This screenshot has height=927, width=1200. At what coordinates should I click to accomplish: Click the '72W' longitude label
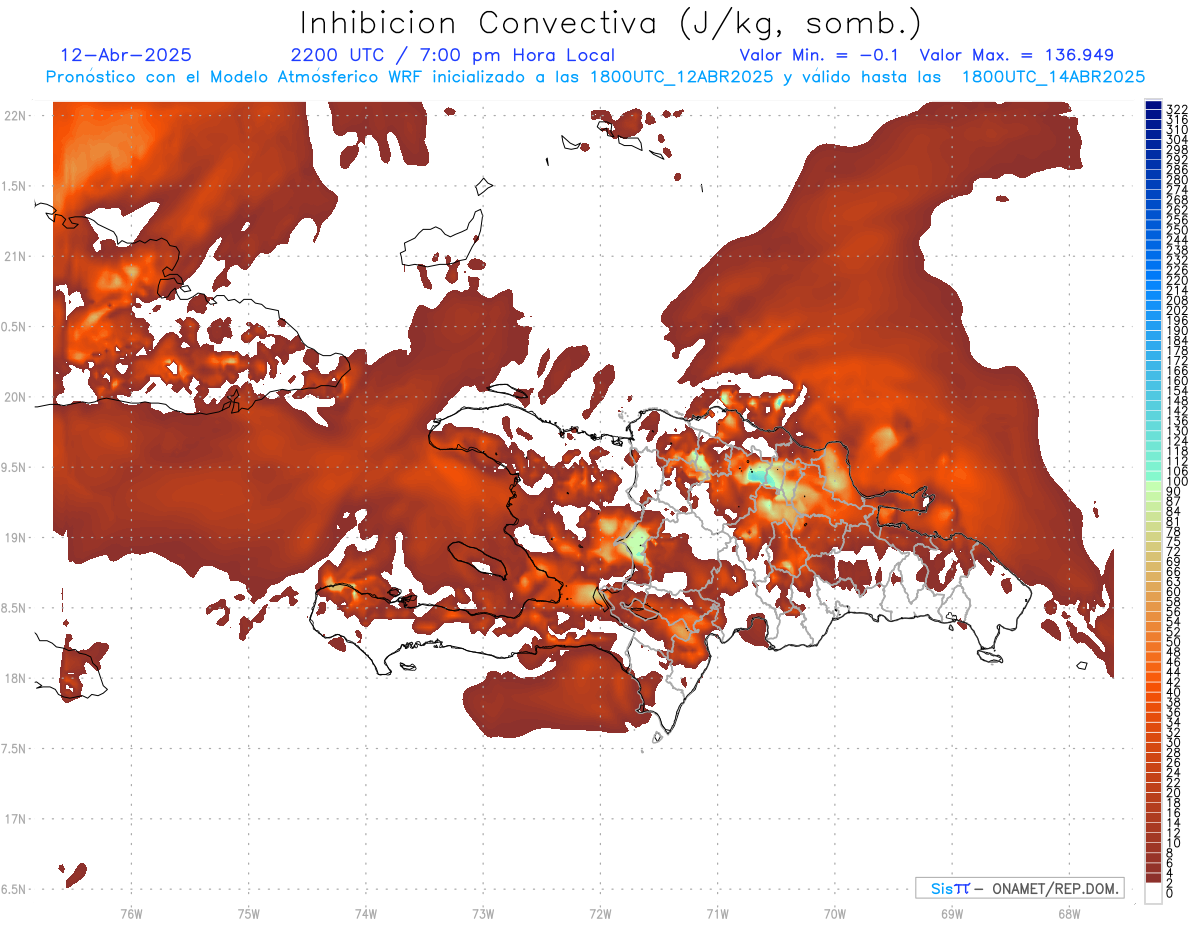pyautogui.click(x=601, y=913)
